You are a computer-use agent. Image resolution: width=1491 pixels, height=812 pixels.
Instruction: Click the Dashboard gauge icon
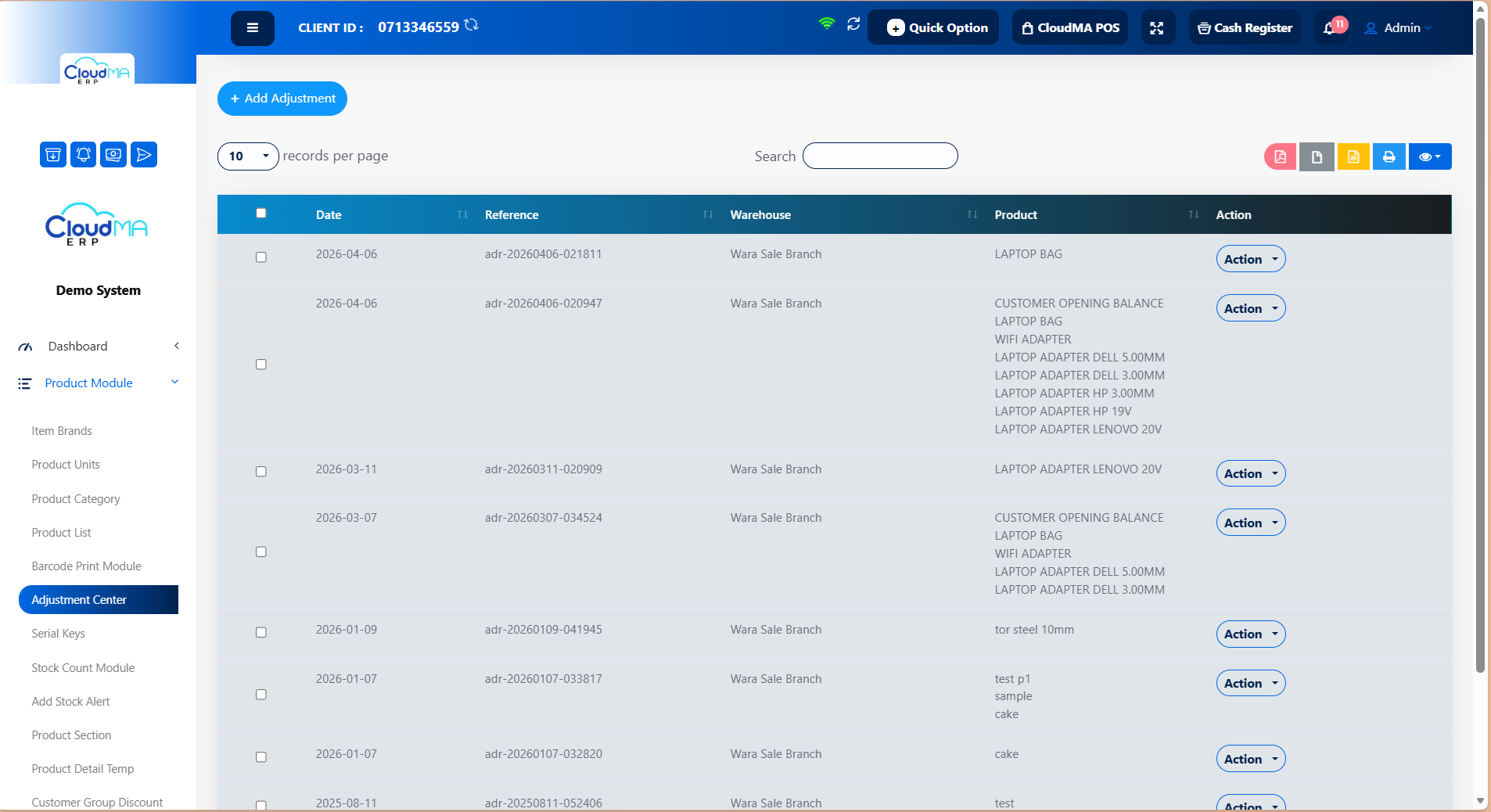pyautogui.click(x=25, y=347)
